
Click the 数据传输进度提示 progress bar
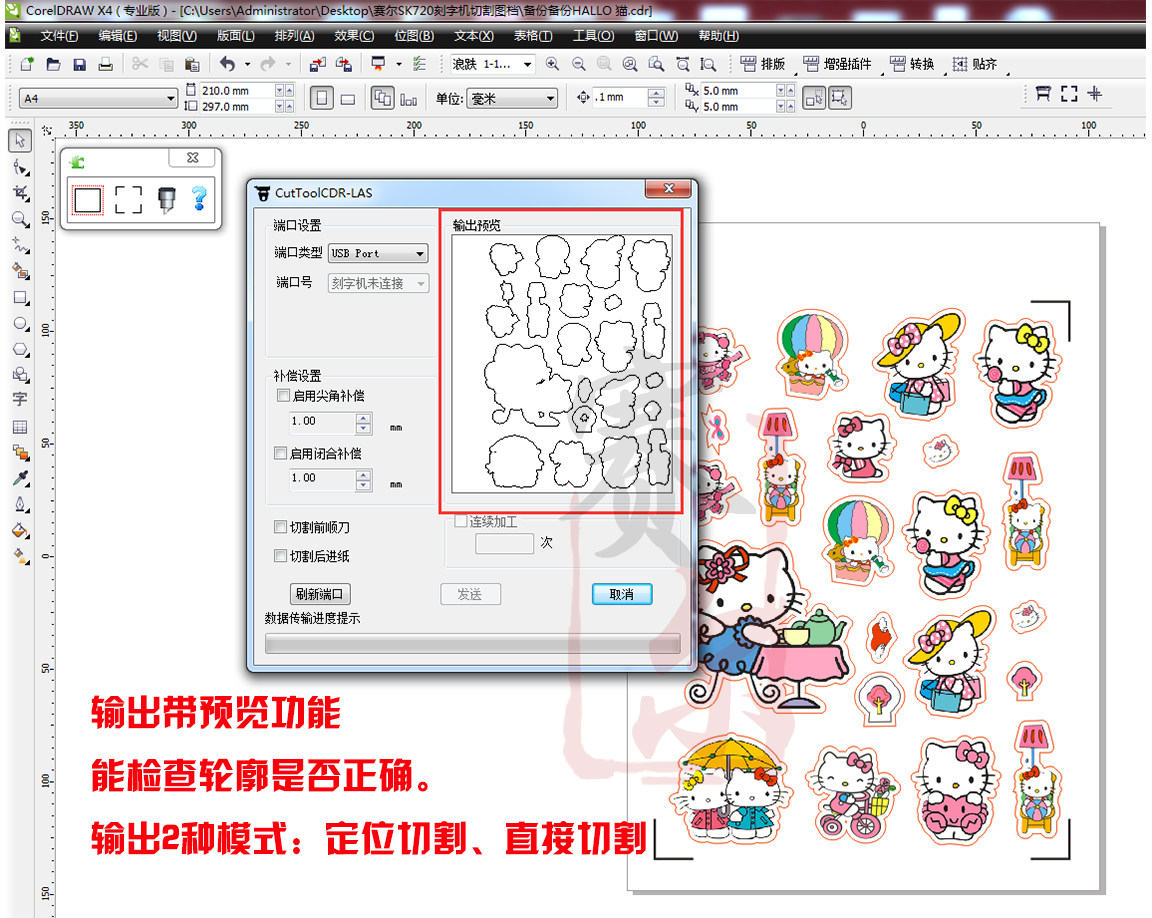click(472, 644)
